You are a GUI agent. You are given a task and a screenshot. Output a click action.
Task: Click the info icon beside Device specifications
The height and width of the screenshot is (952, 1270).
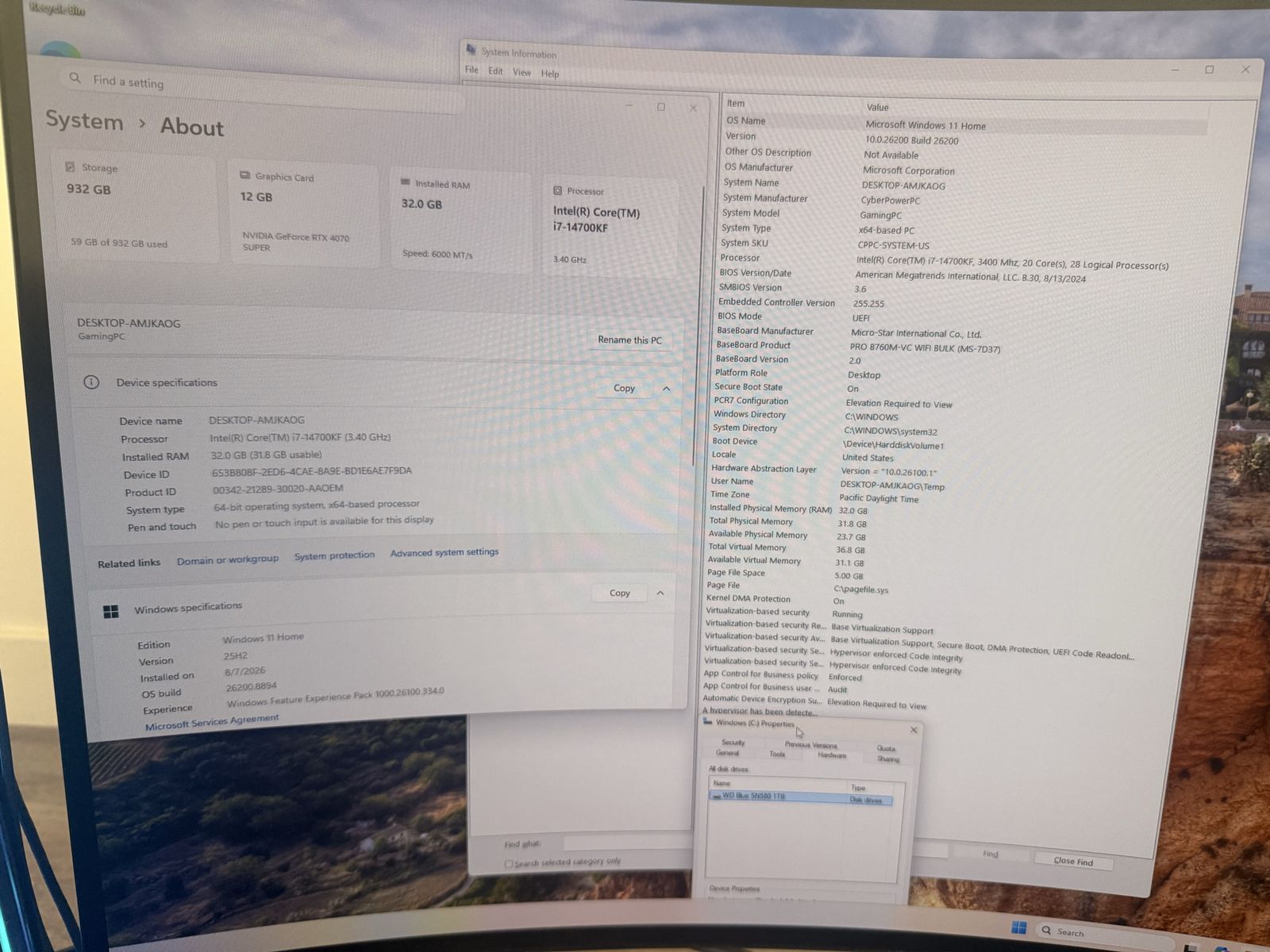click(91, 382)
